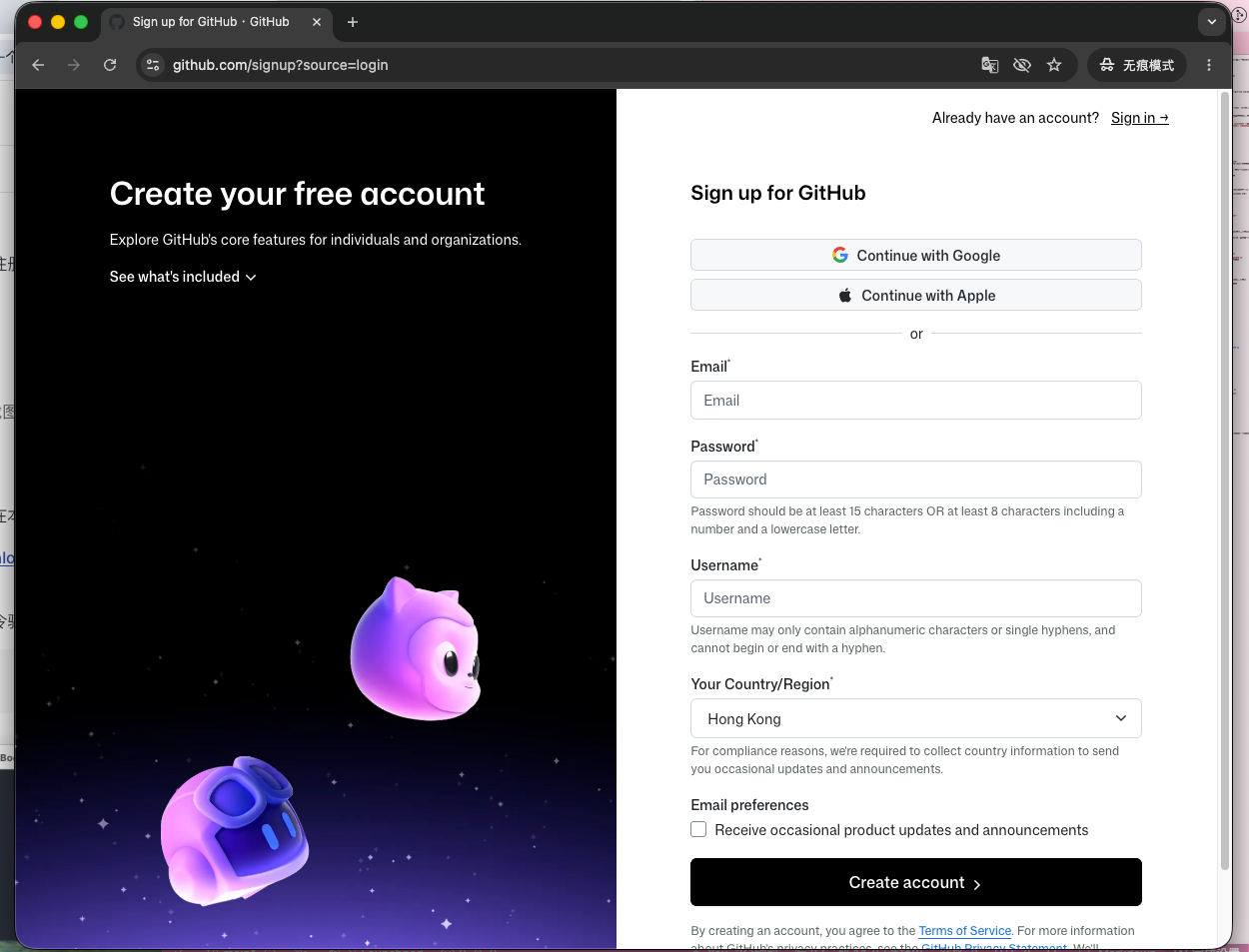Click the Sign in link
Viewport: 1249px width, 952px height.
(1139, 118)
